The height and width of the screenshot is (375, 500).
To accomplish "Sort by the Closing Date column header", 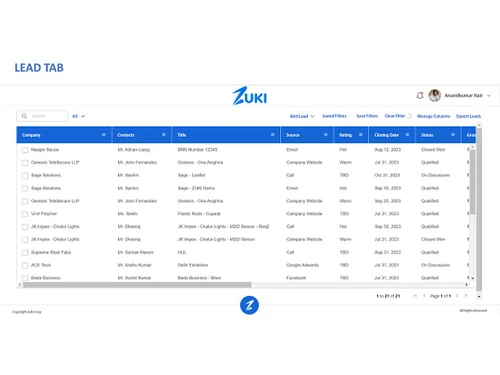I will (x=386, y=135).
